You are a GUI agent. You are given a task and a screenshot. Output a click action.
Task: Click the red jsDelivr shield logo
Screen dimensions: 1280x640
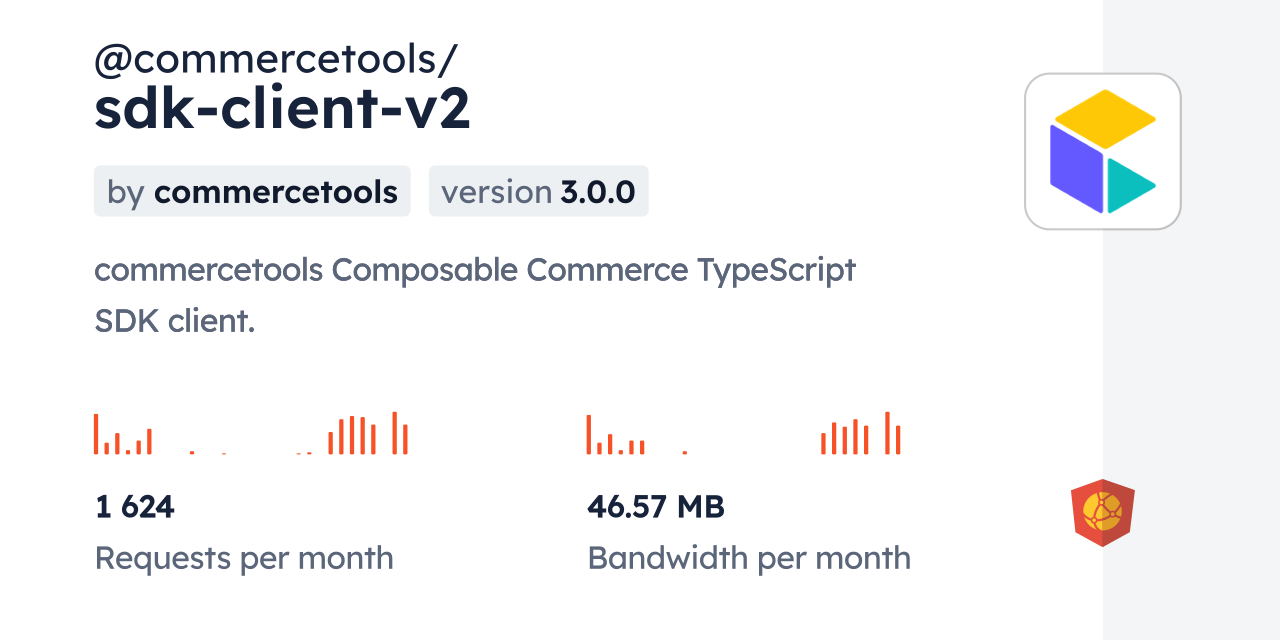1102,513
